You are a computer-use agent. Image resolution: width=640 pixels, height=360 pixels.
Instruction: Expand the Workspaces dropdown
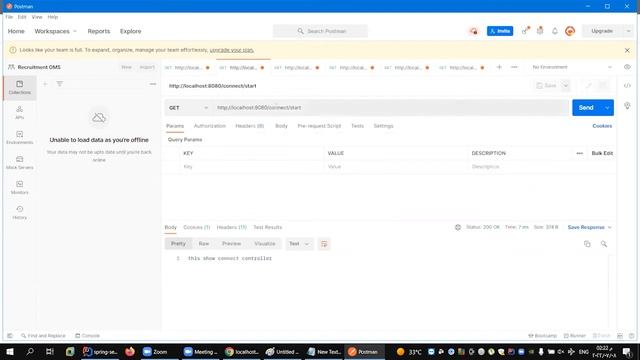[x=56, y=31]
